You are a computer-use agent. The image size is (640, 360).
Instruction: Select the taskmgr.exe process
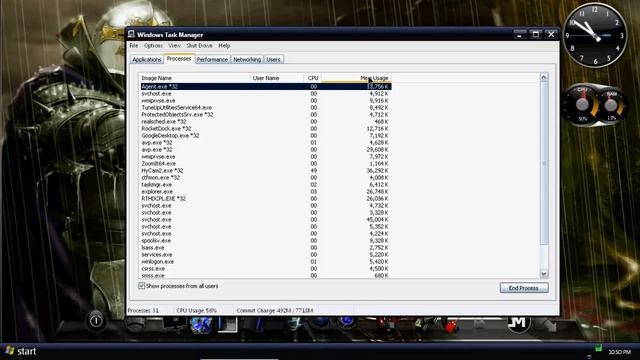(266, 184)
